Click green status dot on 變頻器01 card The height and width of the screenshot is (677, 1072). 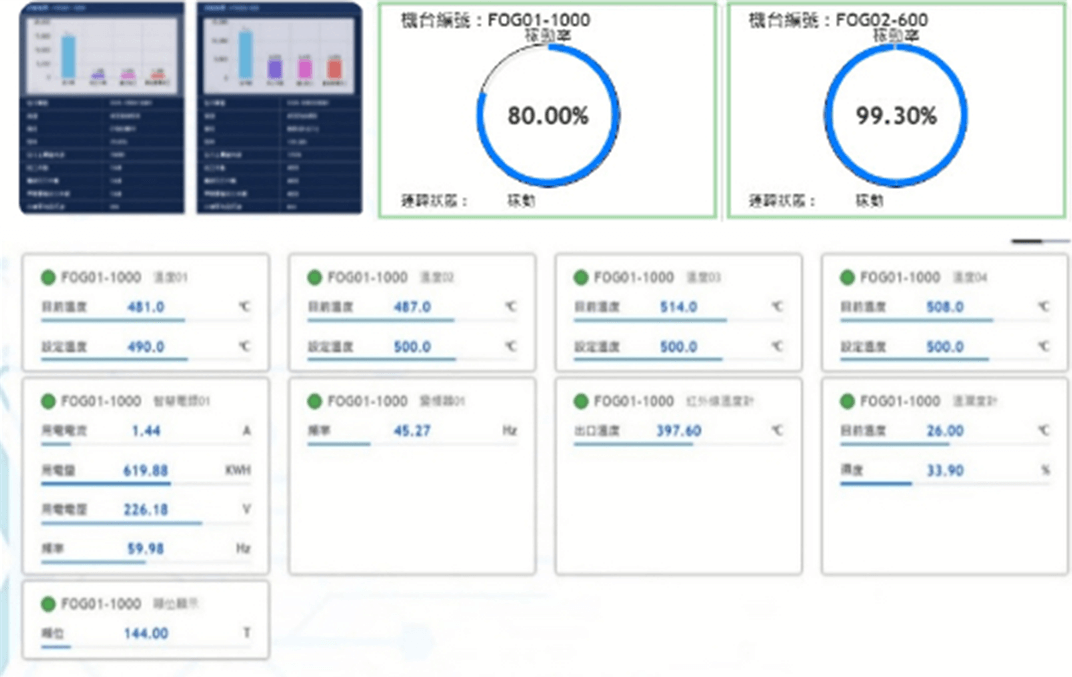[x=314, y=401]
